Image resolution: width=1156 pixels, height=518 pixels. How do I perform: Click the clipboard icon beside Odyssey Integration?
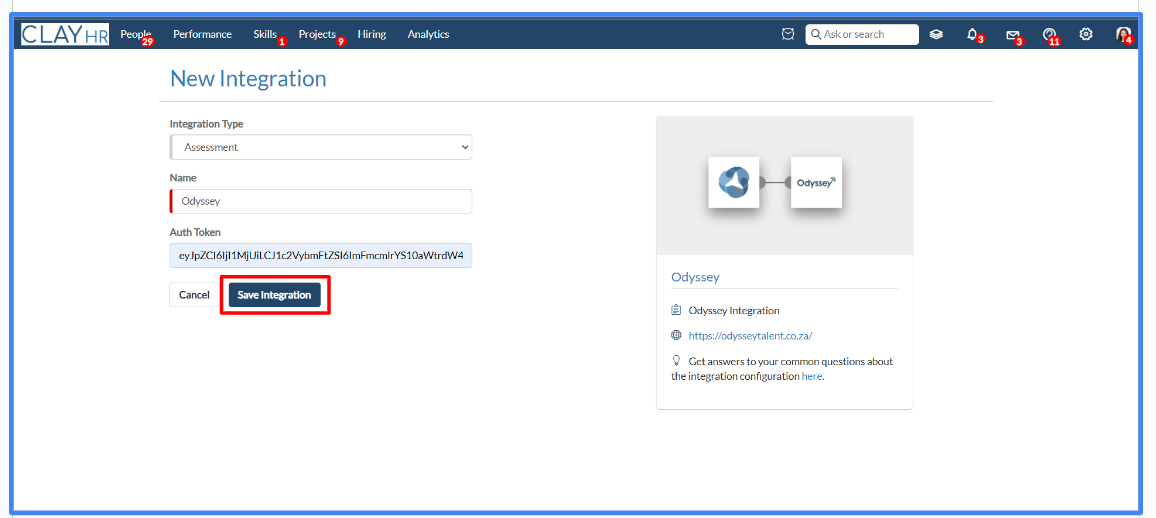(676, 310)
